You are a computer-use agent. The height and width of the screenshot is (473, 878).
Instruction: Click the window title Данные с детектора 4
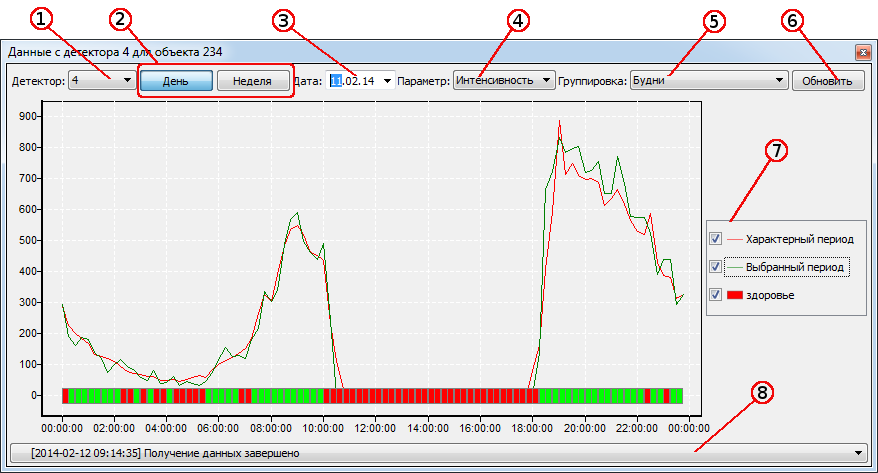115,52
